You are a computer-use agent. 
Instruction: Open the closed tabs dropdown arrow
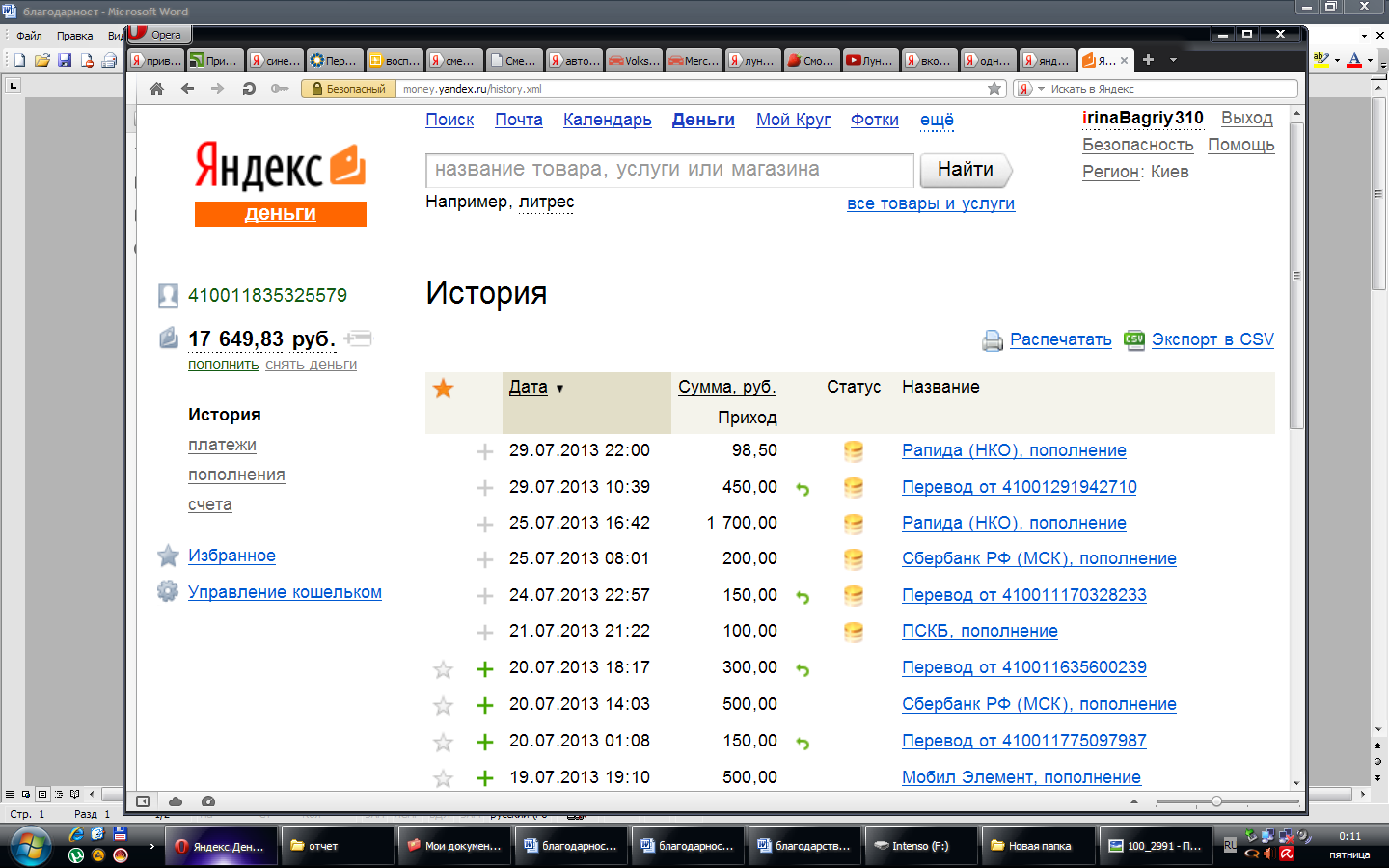(x=1173, y=60)
